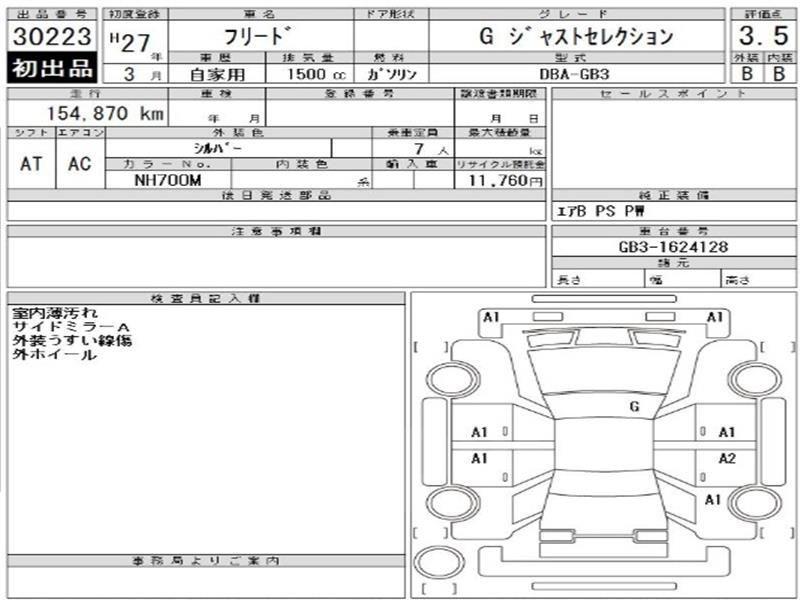Click the A1 mark at the front-left bumper corner

coord(491,317)
